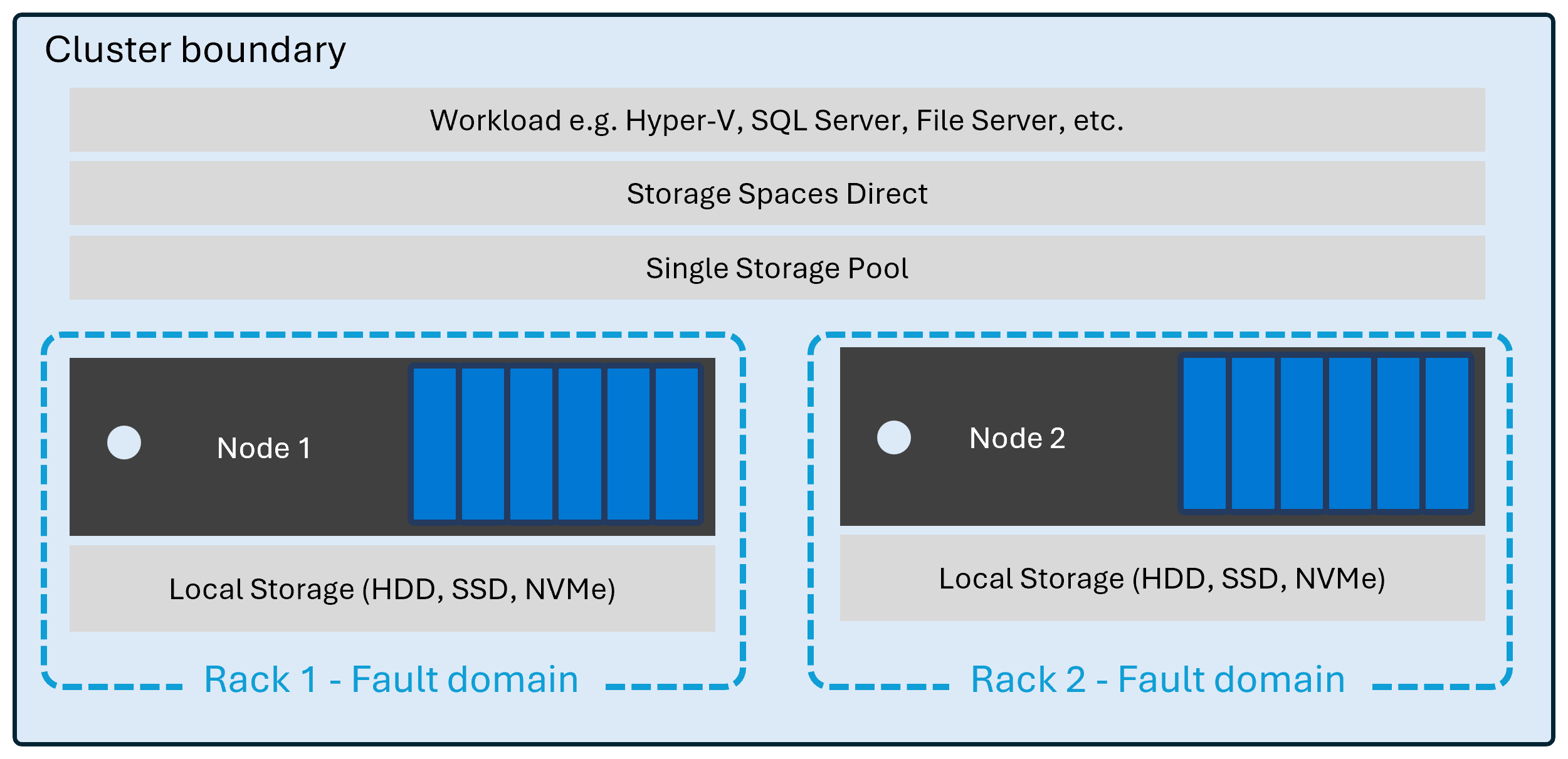Click the Rack 2 - Fault domain label
1568x759 pixels.
1157,679
